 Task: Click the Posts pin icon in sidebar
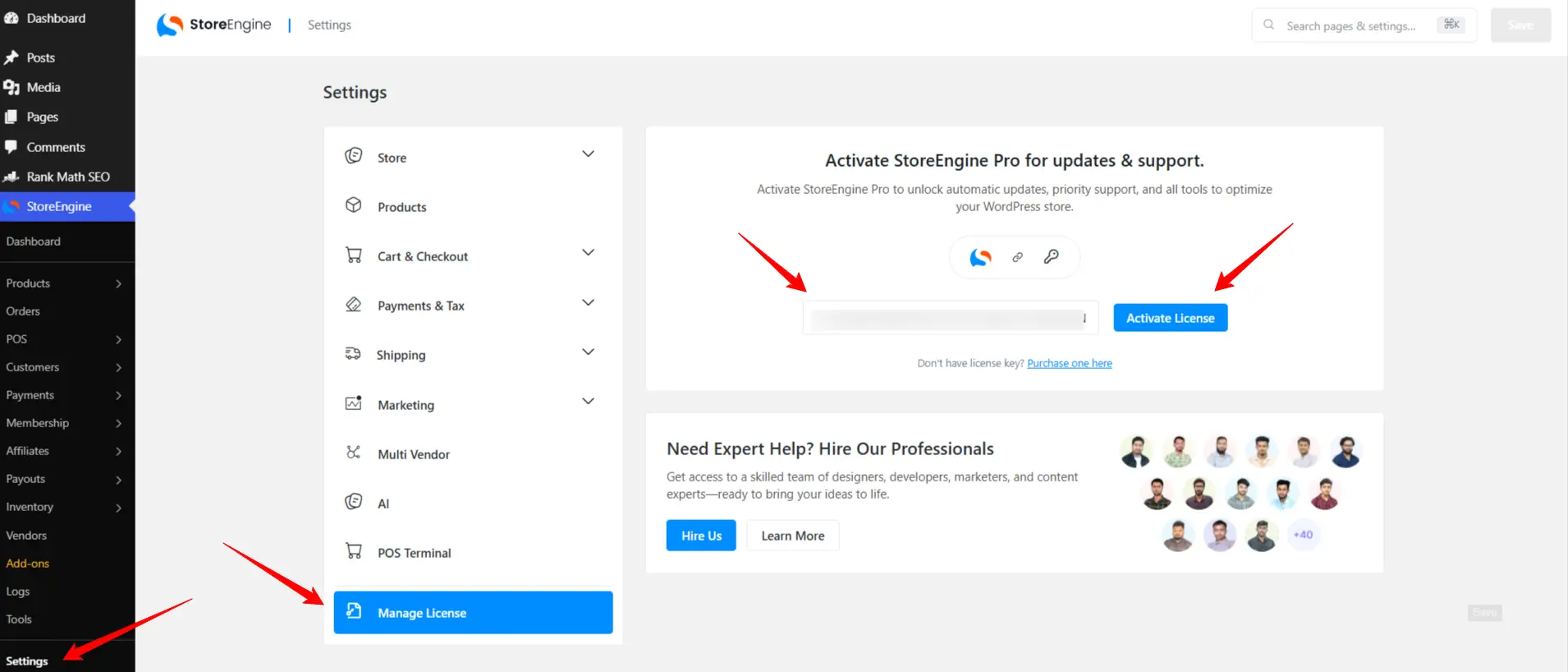click(x=11, y=58)
